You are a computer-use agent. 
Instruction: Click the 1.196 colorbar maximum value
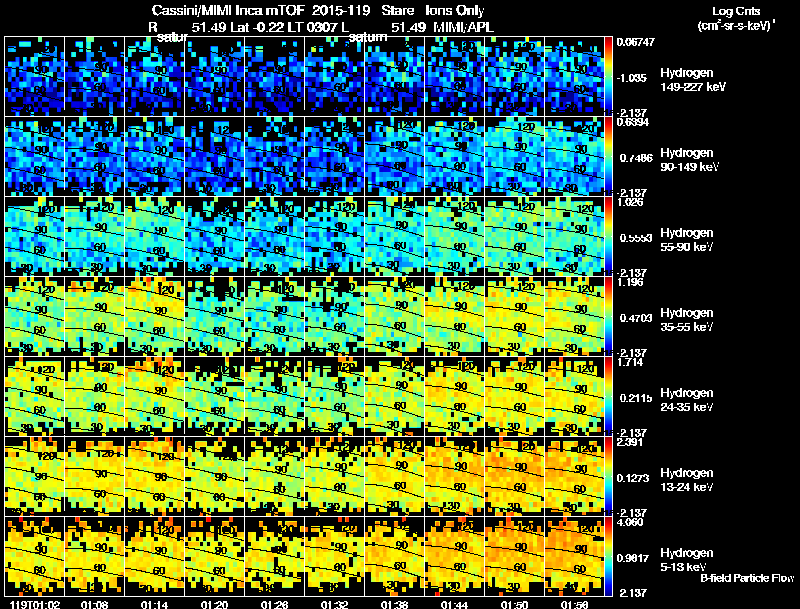click(x=630, y=282)
